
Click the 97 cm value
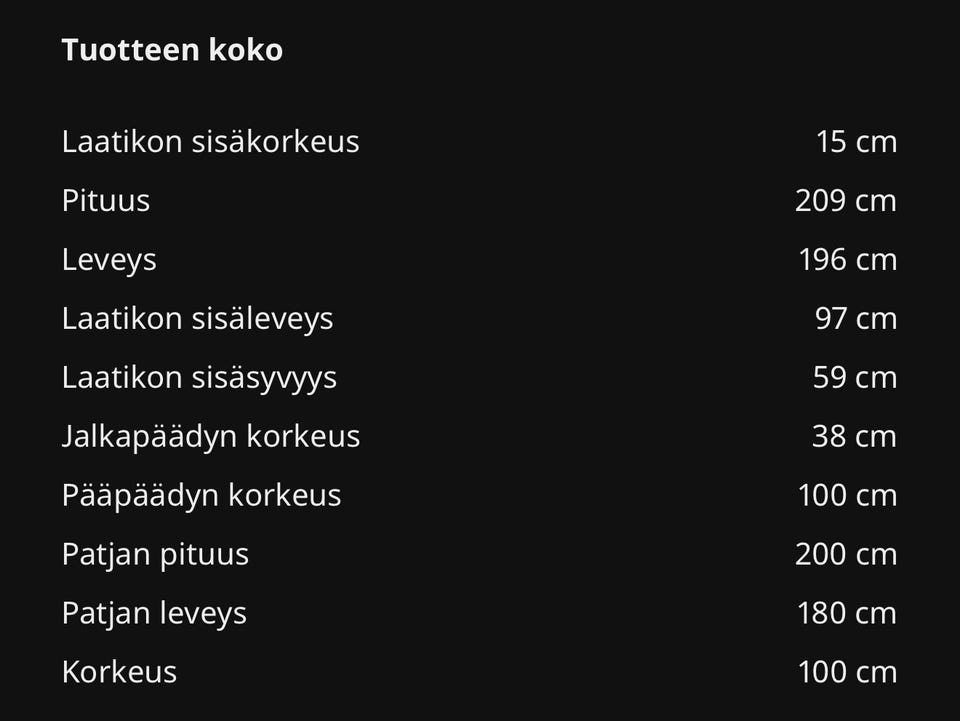click(x=856, y=318)
